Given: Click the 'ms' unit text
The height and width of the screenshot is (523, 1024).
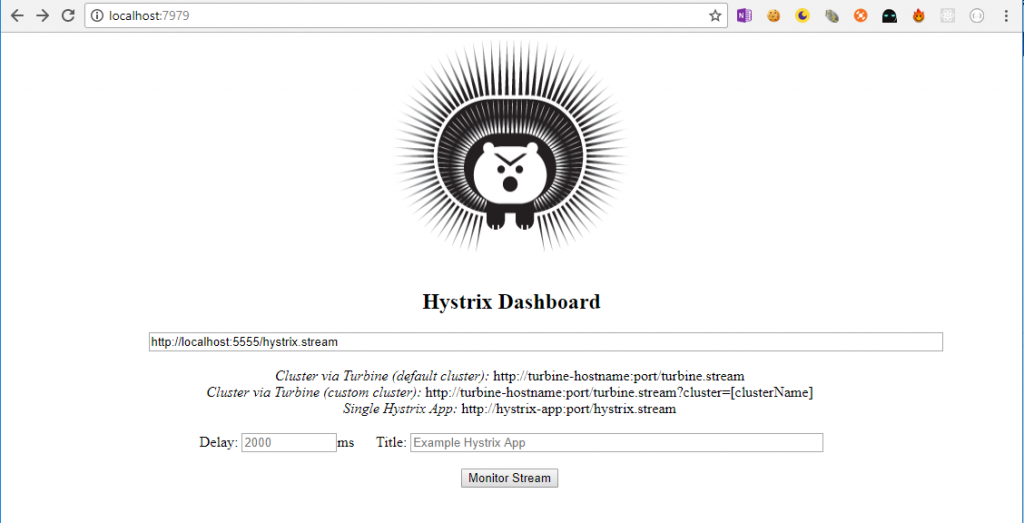Looking at the screenshot, I should 345,443.
